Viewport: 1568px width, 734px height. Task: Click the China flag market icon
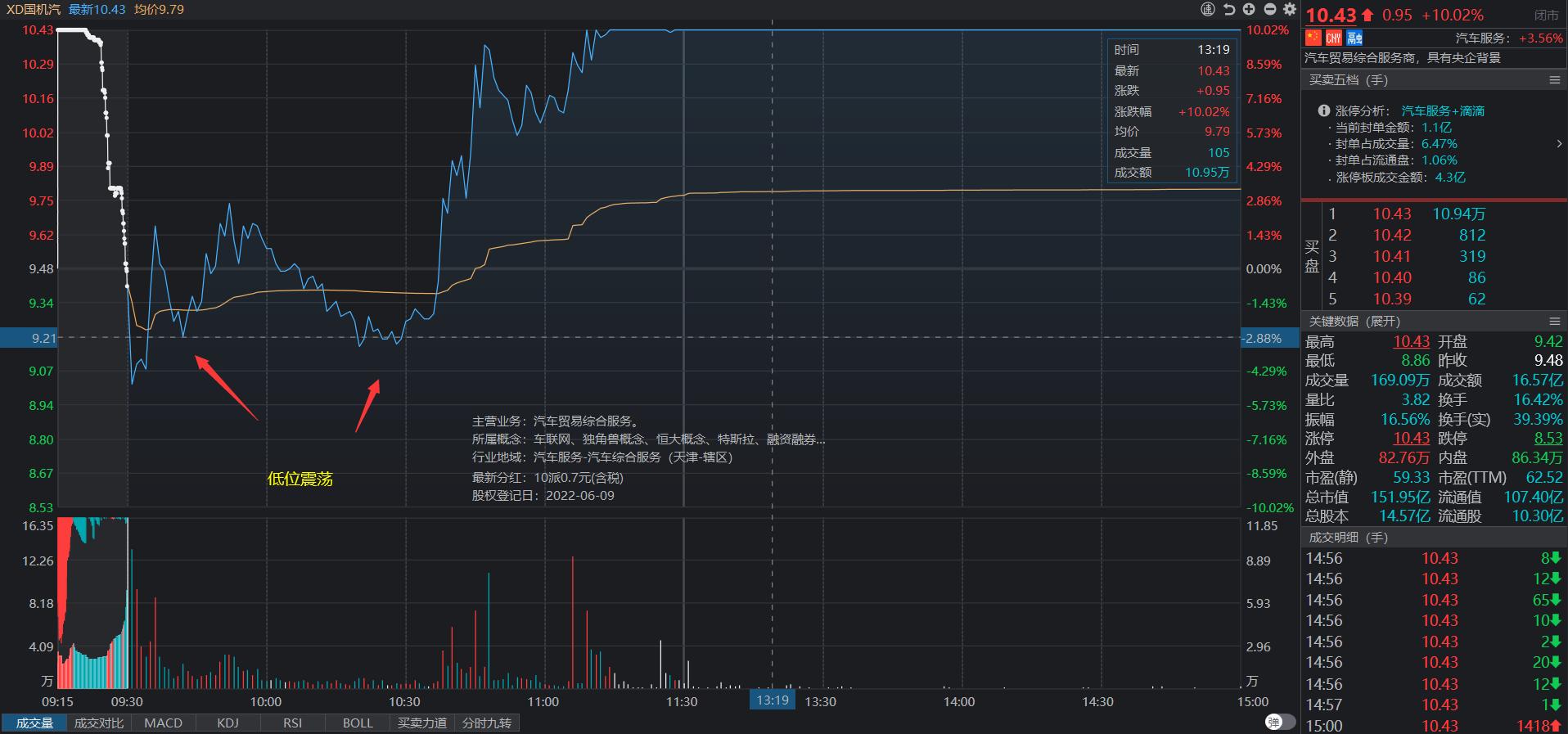1313,38
